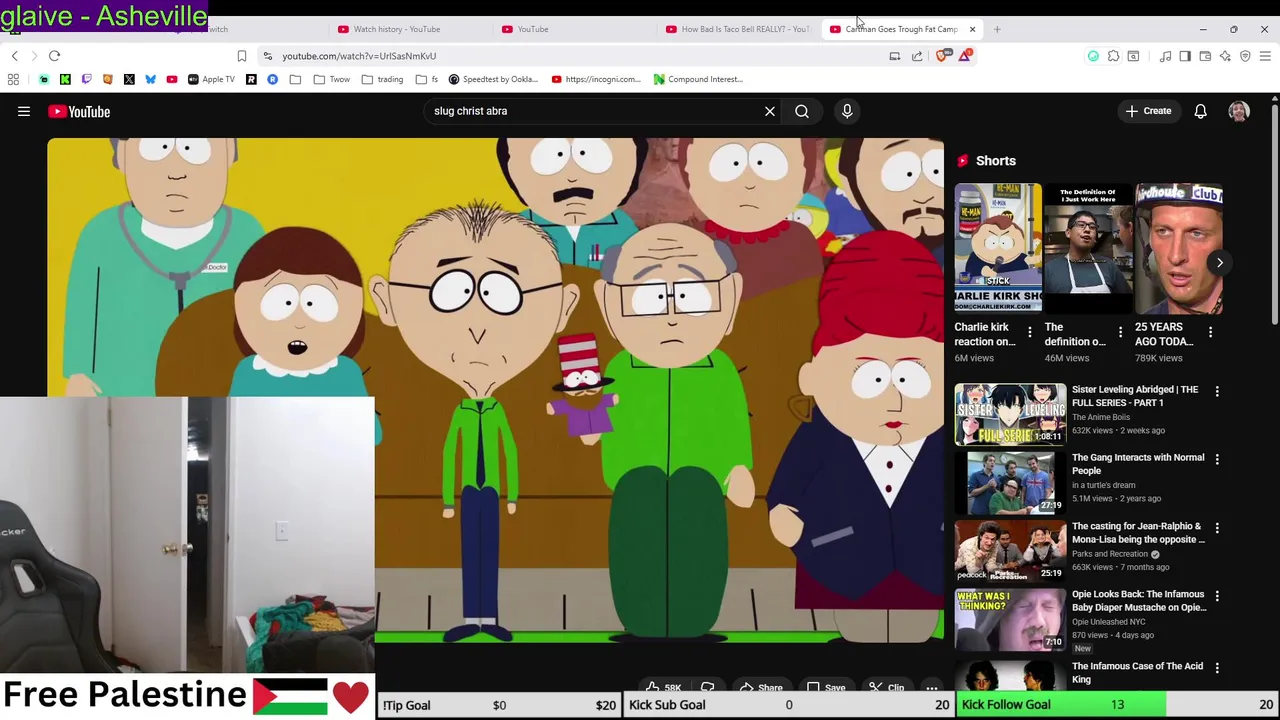Reload the current page
This screenshot has height=720, width=1280.
click(x=55, y=56)
